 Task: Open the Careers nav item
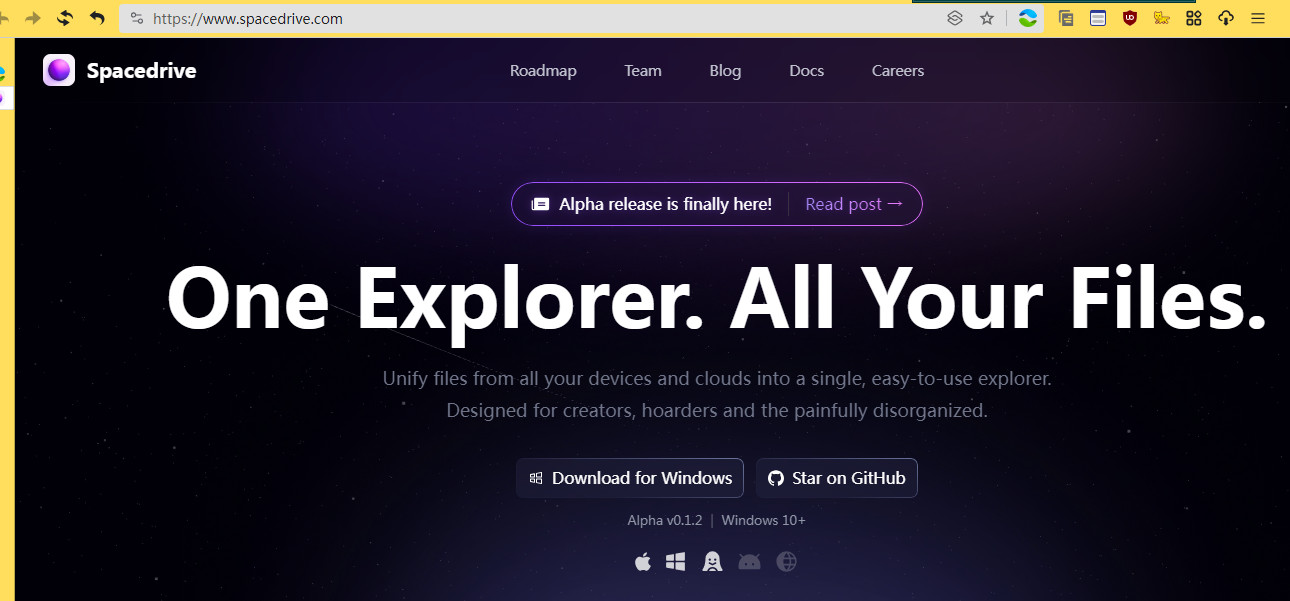coord(898,71)
